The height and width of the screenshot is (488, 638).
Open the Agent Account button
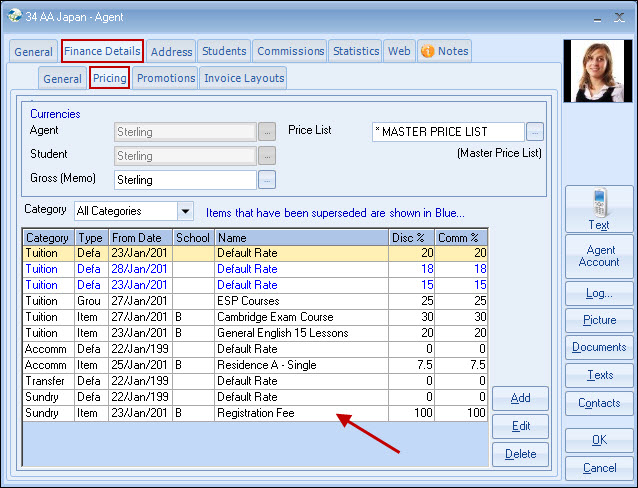(598, 255)
